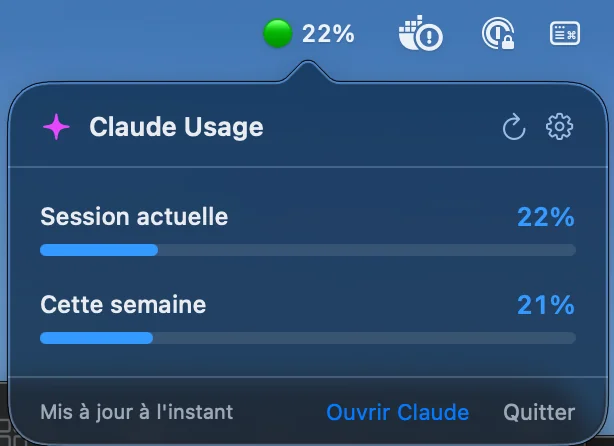Click the pink sparkle Claude logo
This screenshot has width=614, height=446.
tap(56, 127)
